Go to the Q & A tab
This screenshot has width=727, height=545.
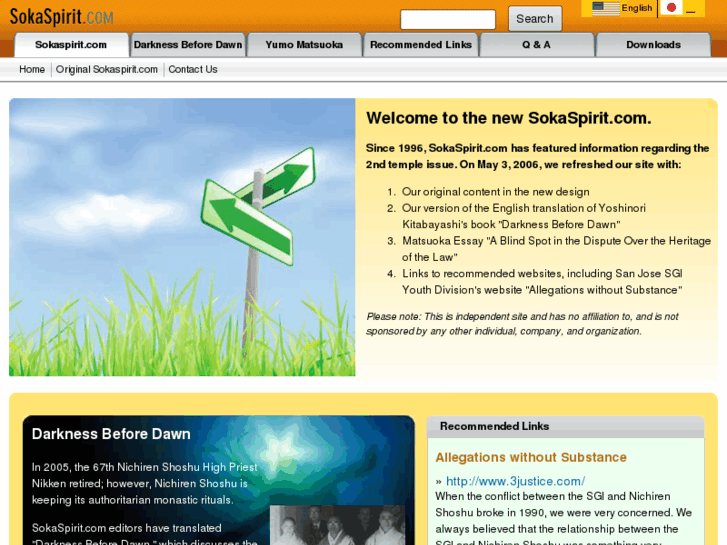coord(536,45)
